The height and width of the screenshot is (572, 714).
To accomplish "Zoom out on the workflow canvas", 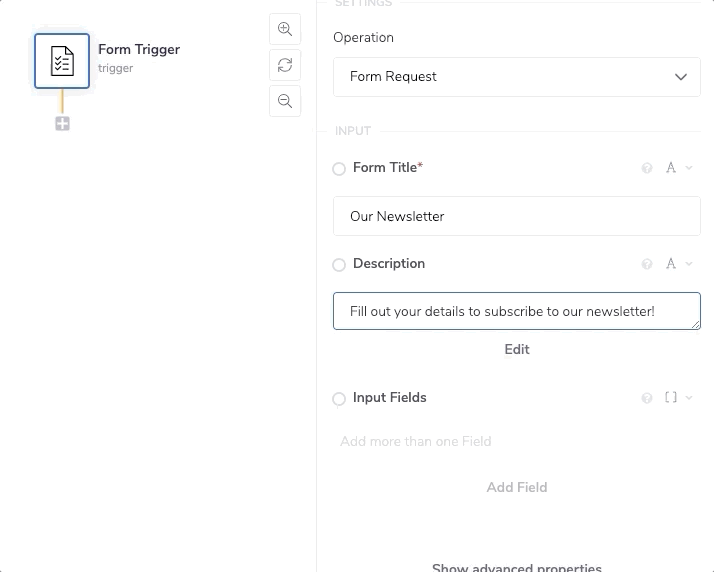I will (x=285, y=101).
